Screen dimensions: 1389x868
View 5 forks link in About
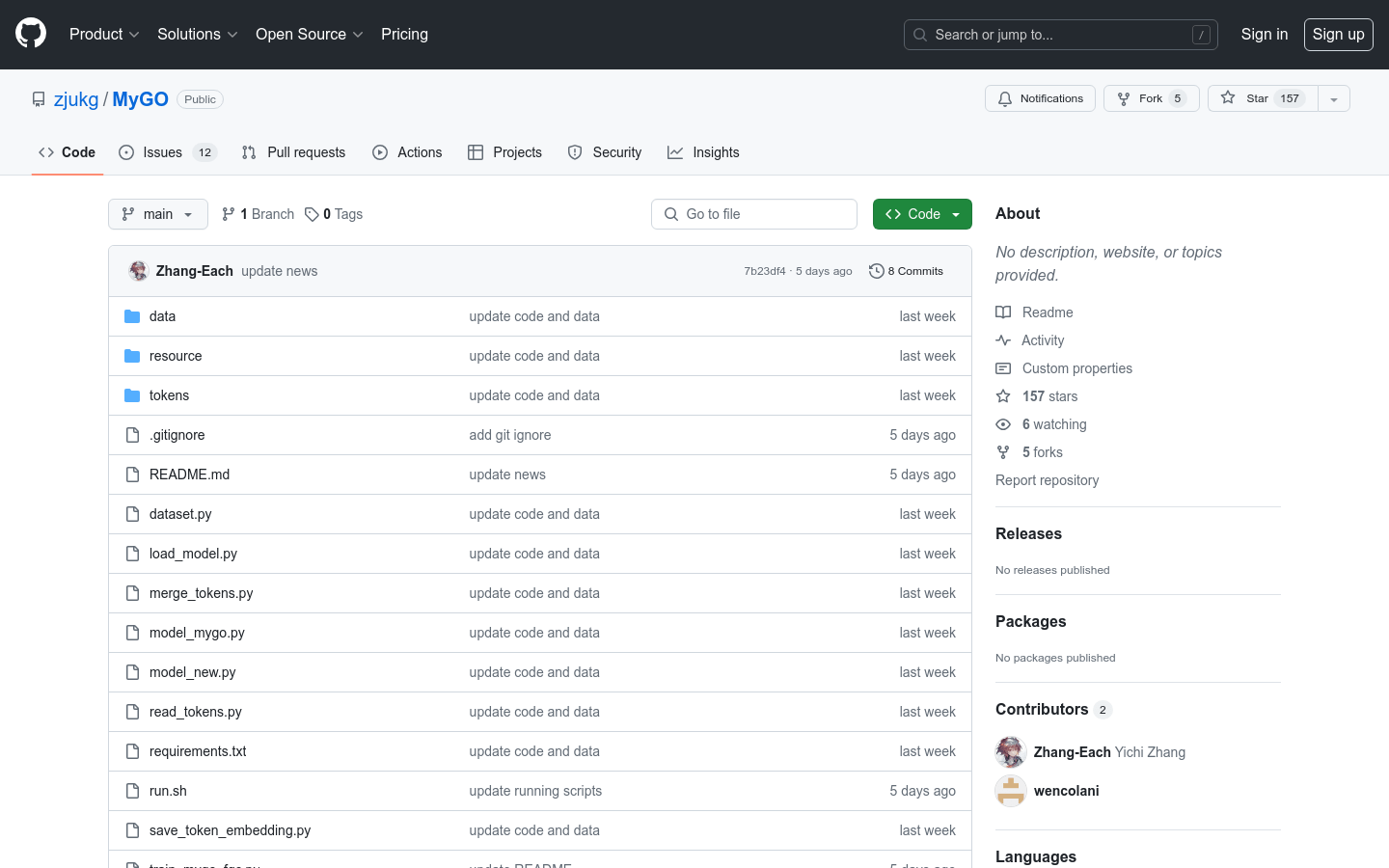click(1029, 452)
